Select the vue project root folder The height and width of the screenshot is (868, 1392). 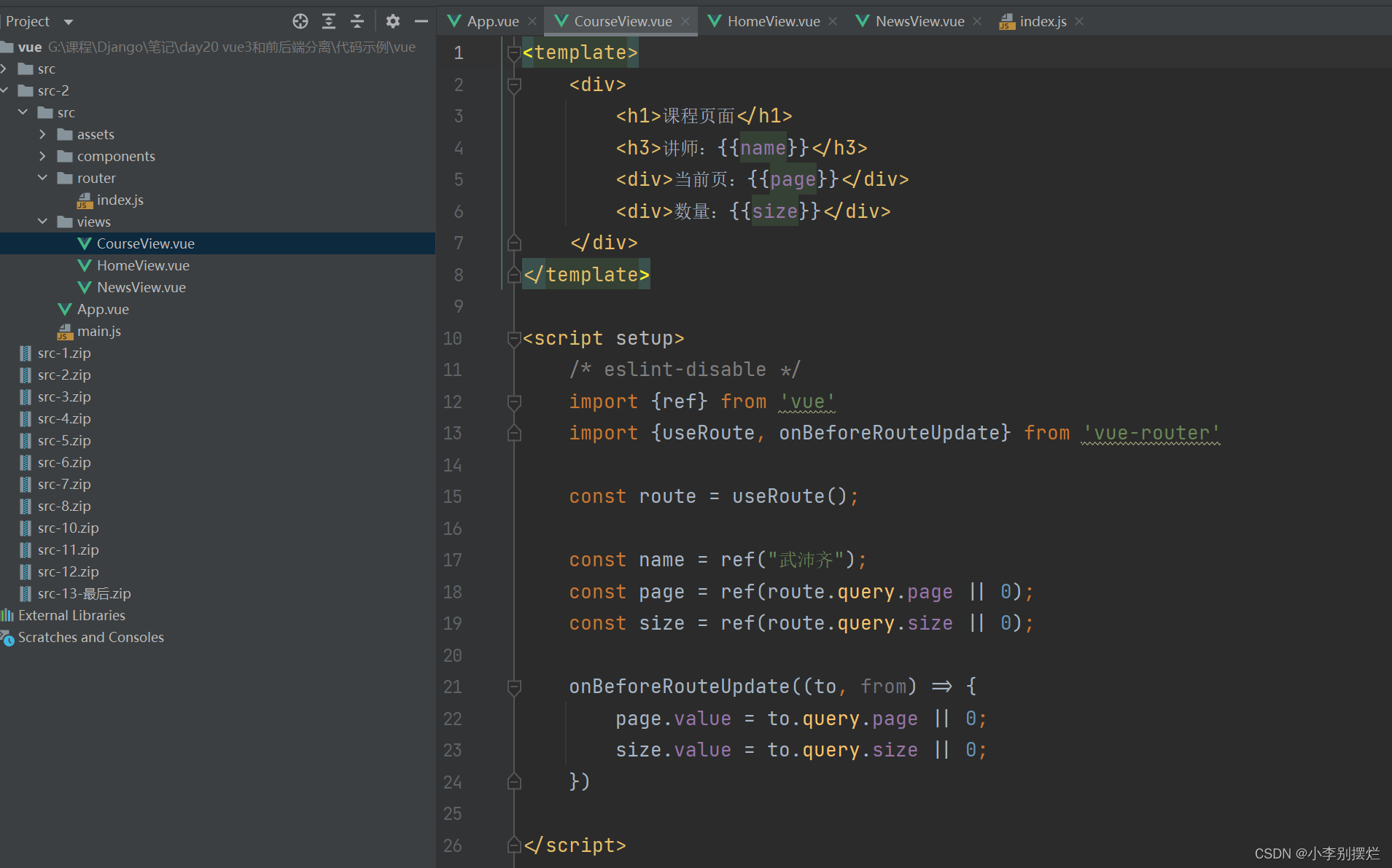(217, 47)
